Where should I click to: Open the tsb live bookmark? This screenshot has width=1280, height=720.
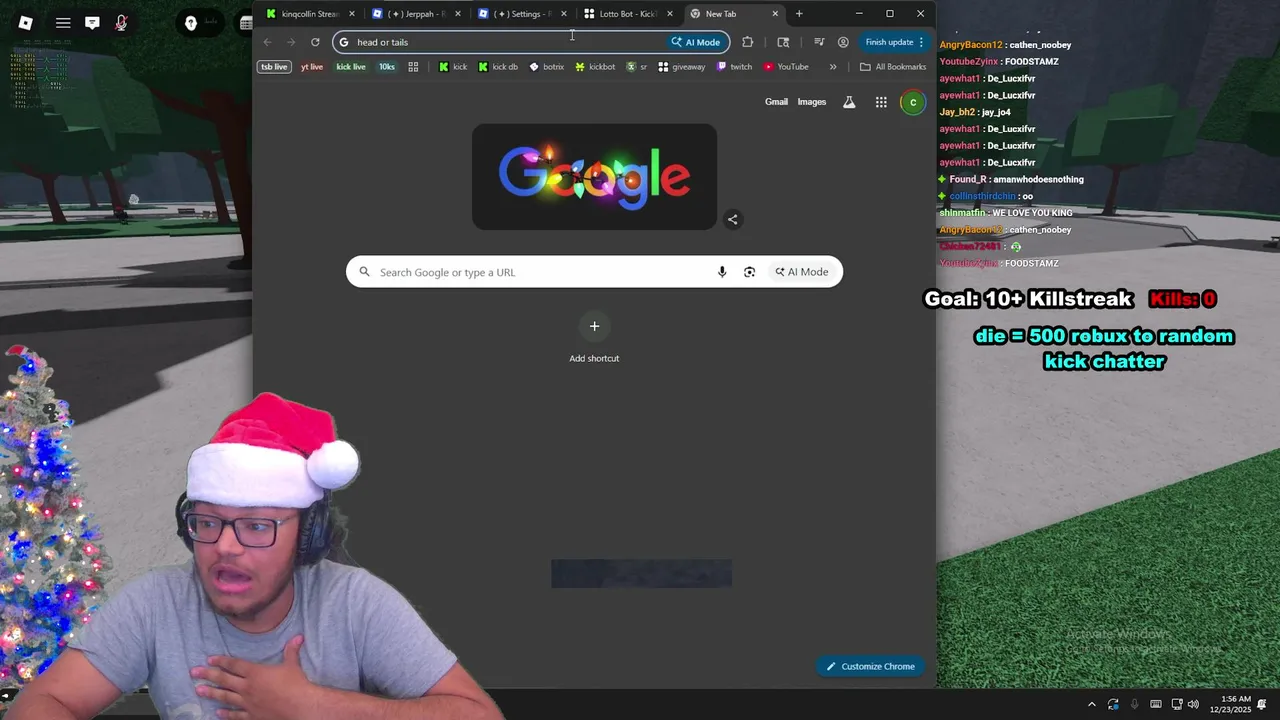point(274,67)
